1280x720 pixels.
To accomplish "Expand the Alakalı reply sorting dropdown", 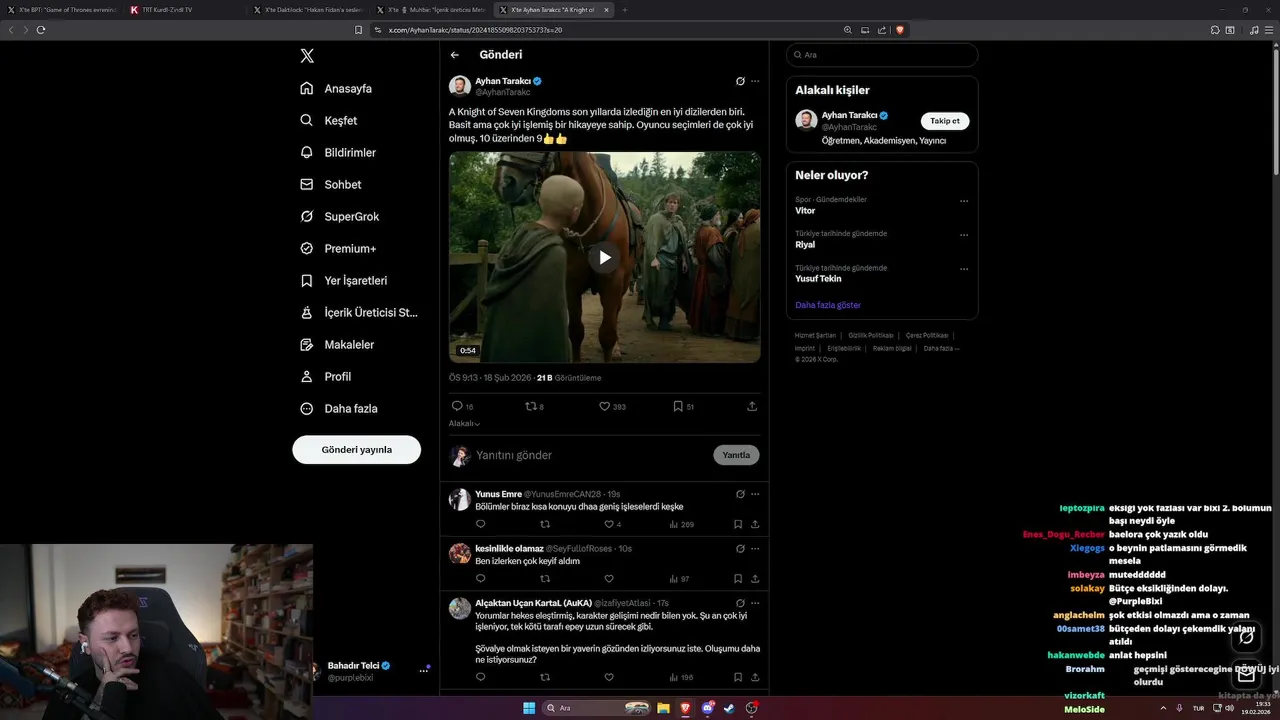I will pos(464,423).
